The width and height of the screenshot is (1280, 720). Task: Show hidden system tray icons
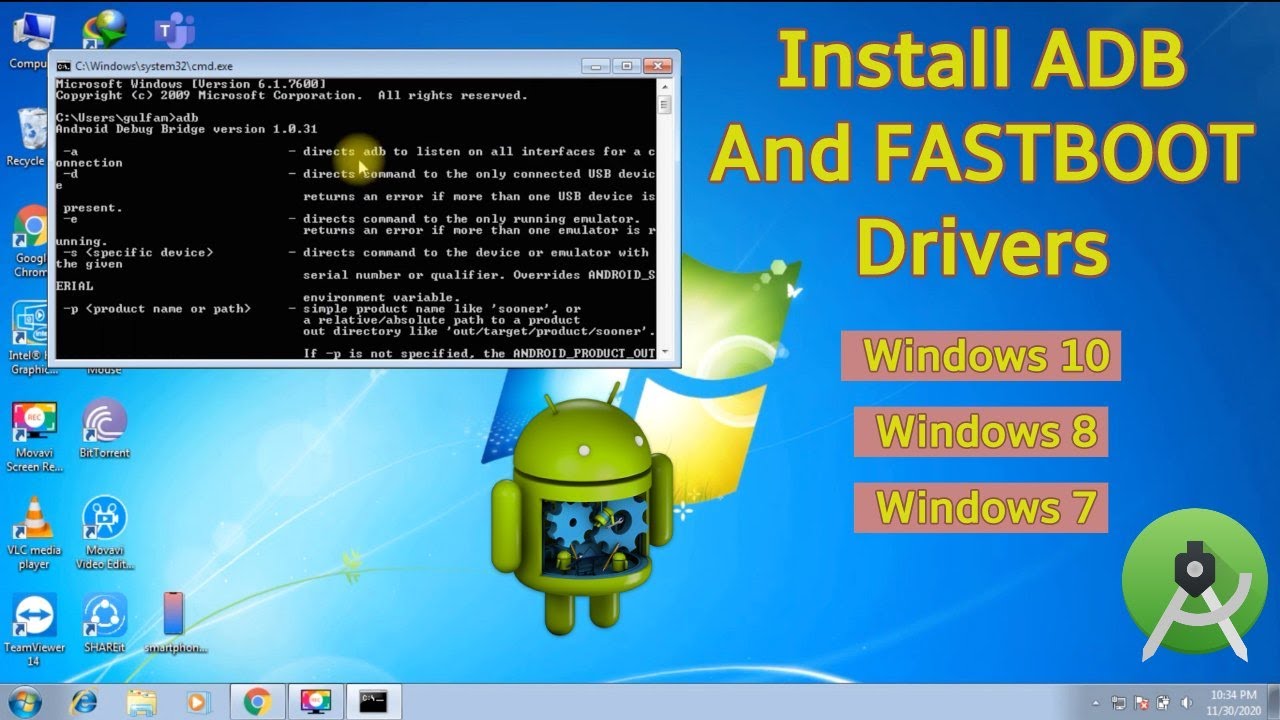[1096, 703]
